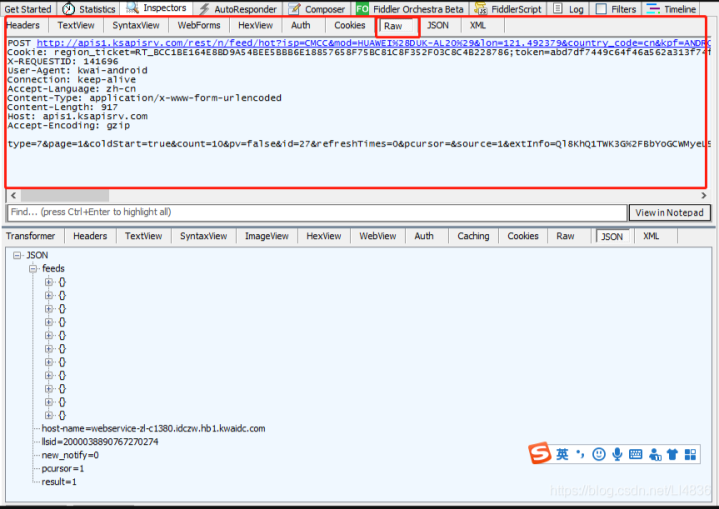Open the Sogou toolbox grid icon

coord(690,454)
